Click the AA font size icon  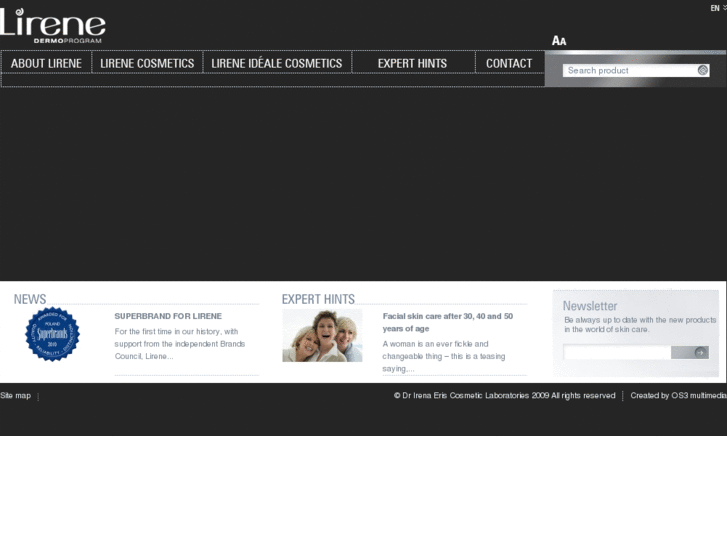(559, 41)
